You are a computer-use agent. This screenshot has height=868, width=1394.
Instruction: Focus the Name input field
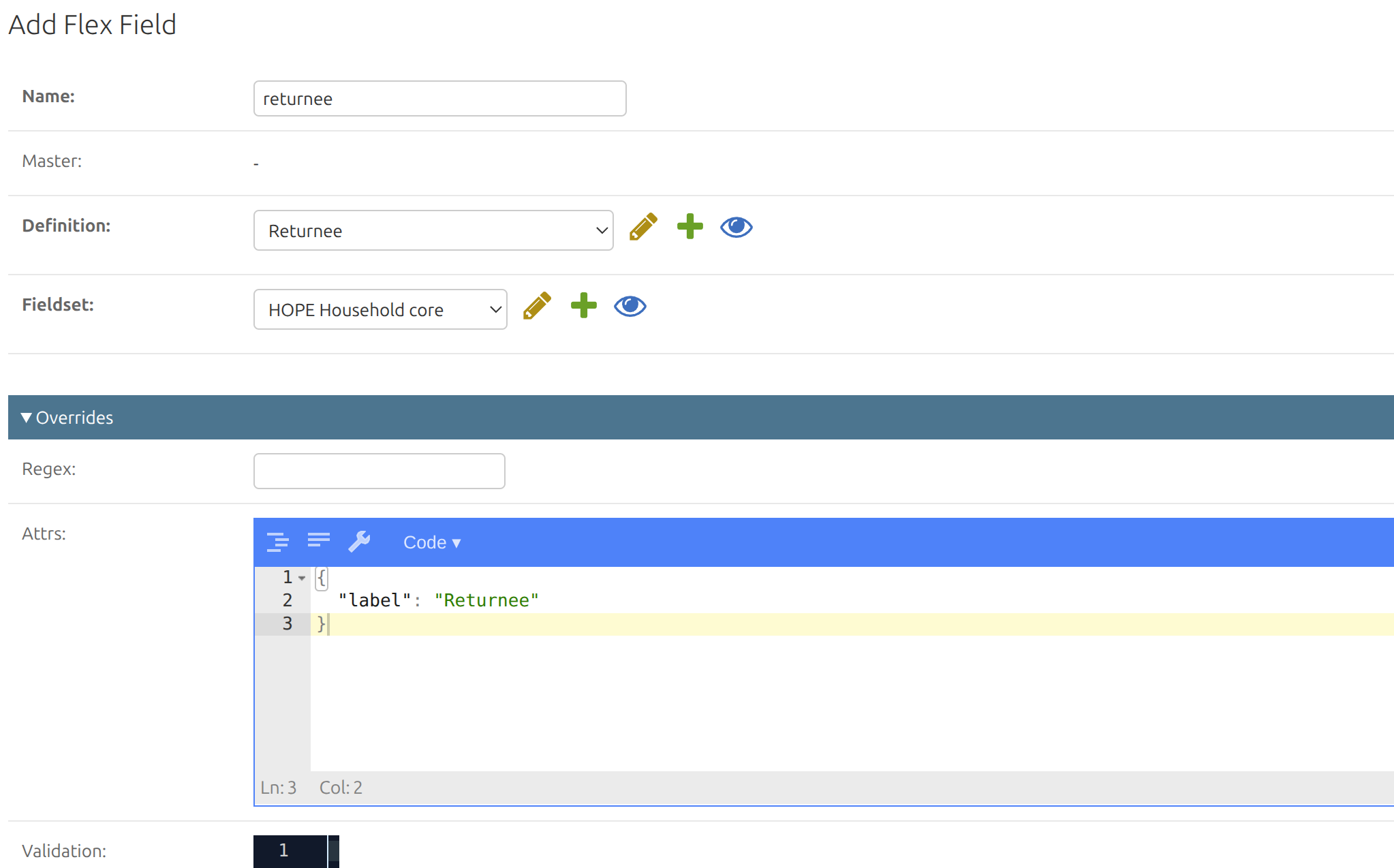[439, 99]
